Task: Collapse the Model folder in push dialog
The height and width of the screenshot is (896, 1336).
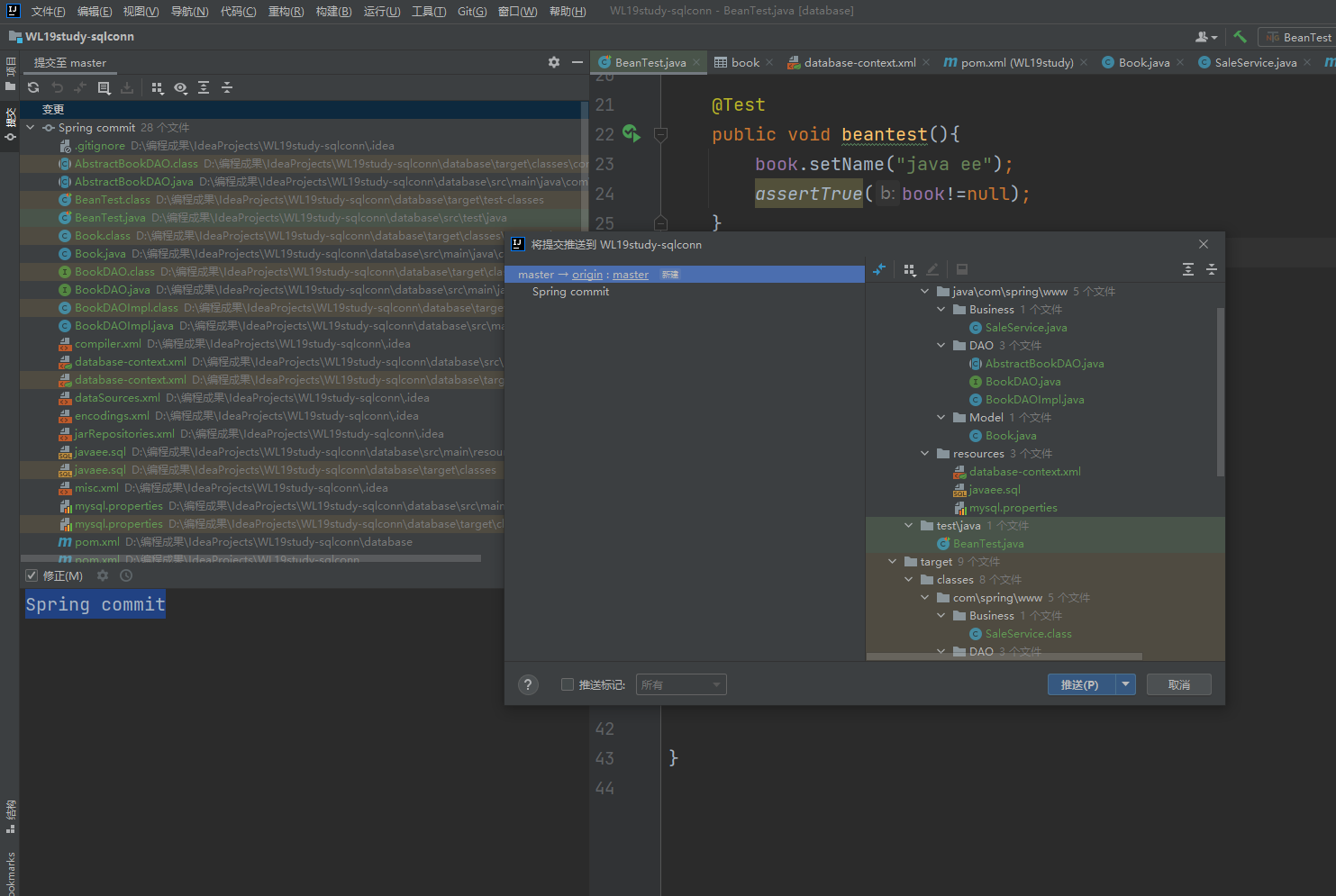Action: [x=941, y=417]
